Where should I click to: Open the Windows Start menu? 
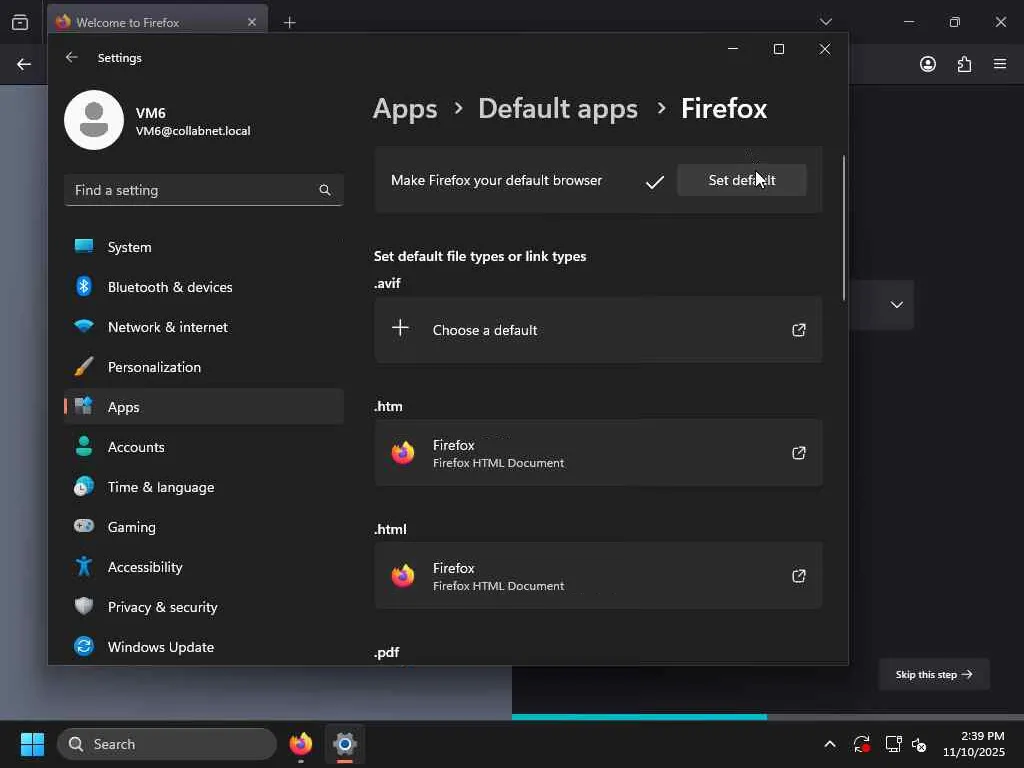click(32, 744)
